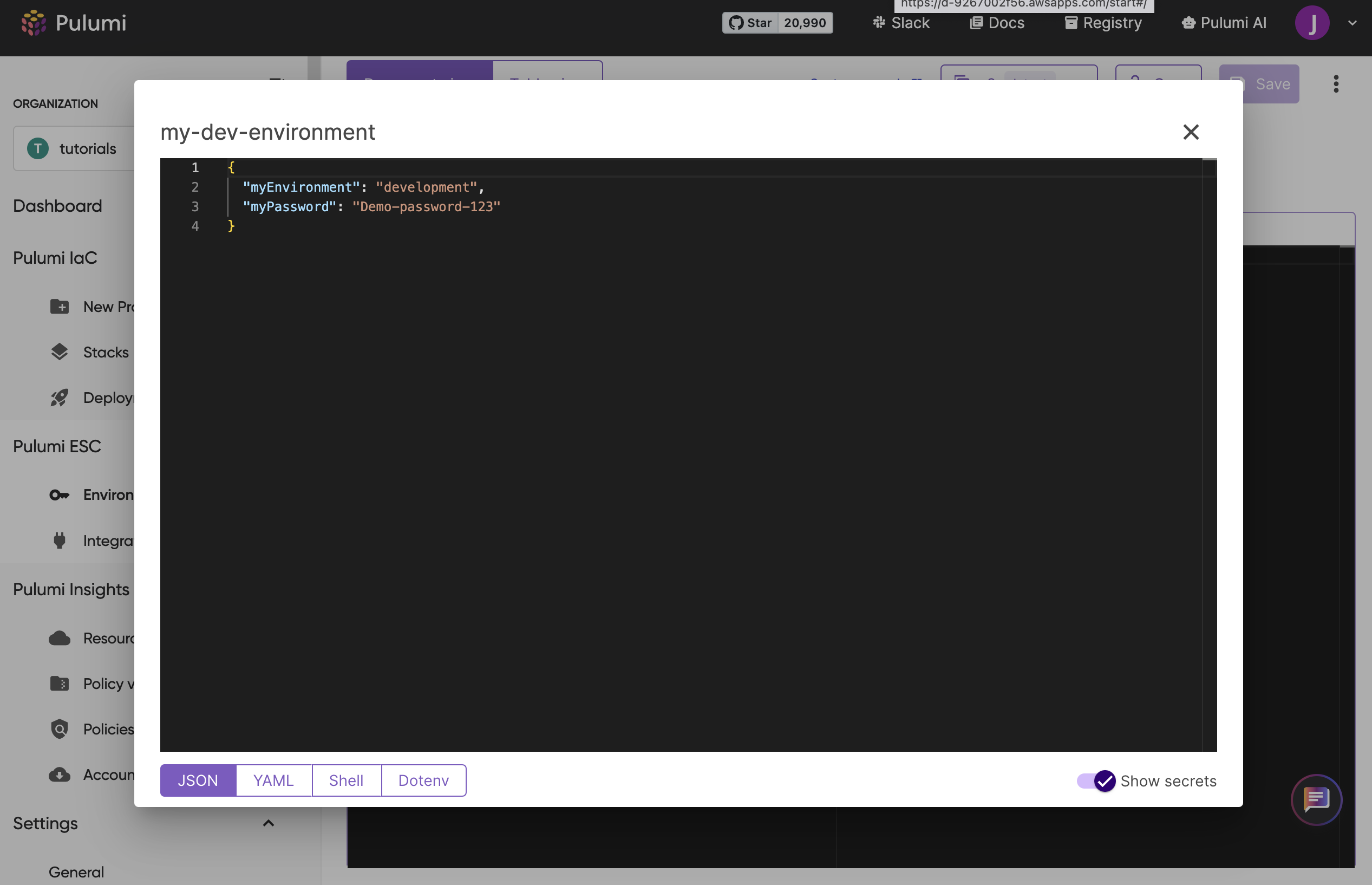Click line 3 in JSON editor
This screenshot has width=1372, height=885.
pyautogui.click(x=371, y=207)
